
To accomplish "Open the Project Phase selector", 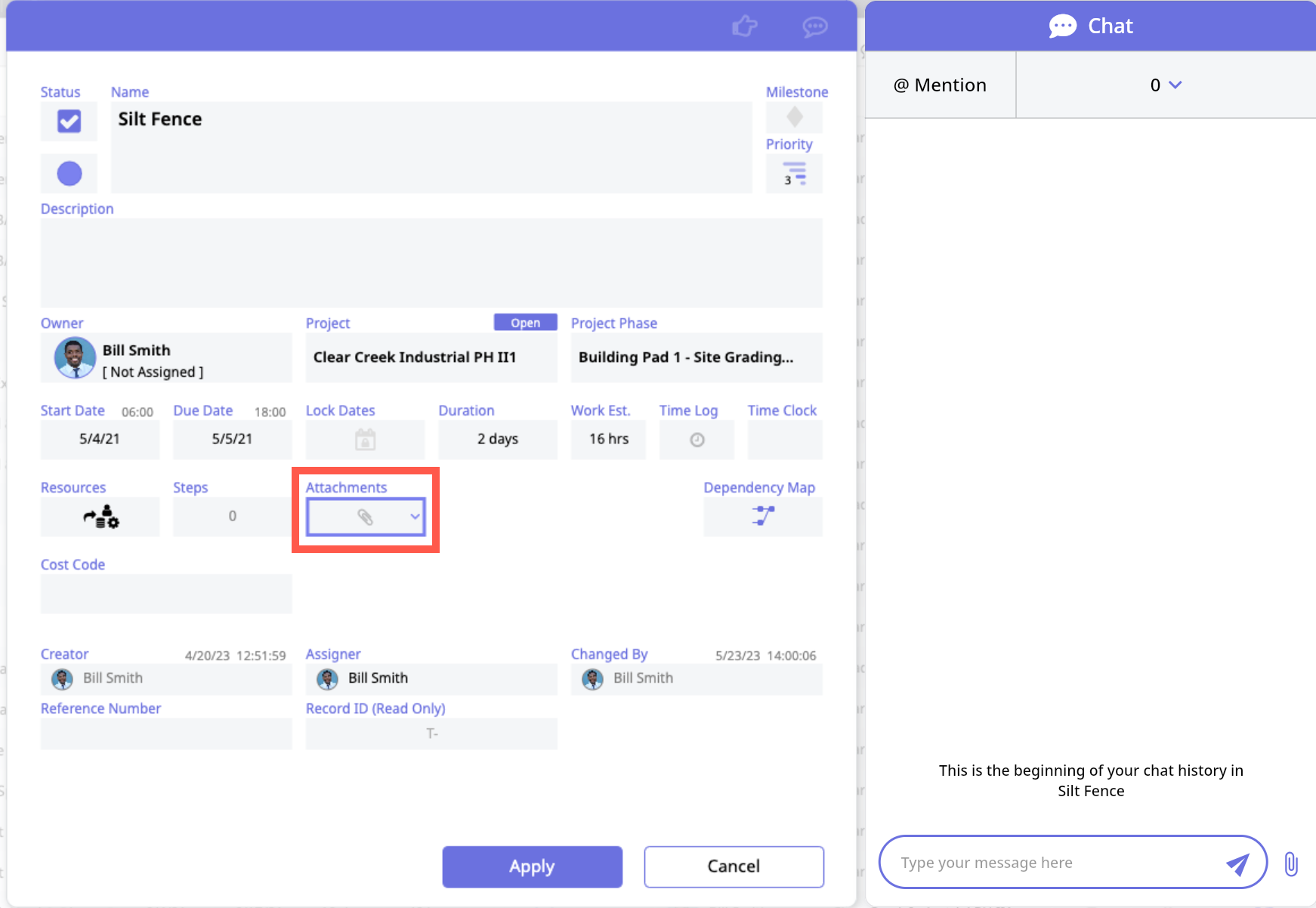I will (696, 357).
